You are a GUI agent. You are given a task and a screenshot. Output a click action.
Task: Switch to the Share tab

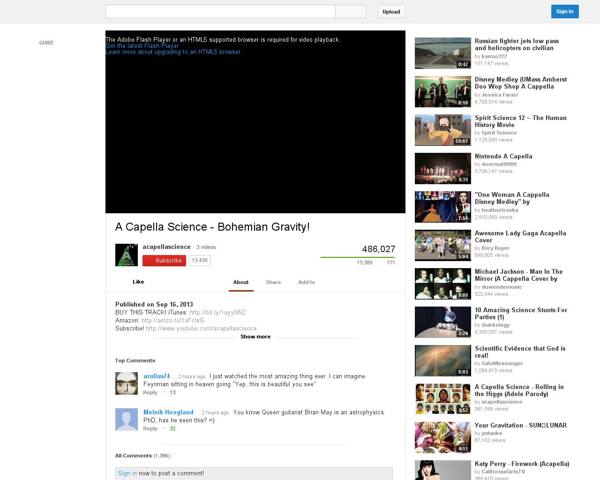click(273, 282)
